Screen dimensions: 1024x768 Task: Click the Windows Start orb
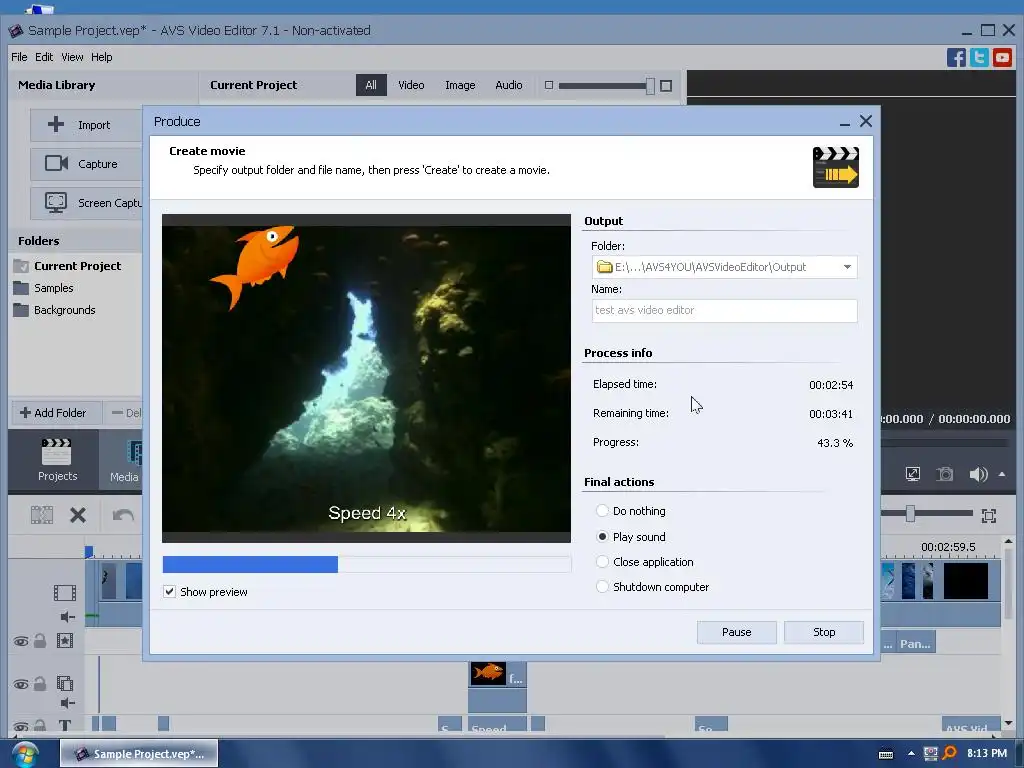point(25,754)
